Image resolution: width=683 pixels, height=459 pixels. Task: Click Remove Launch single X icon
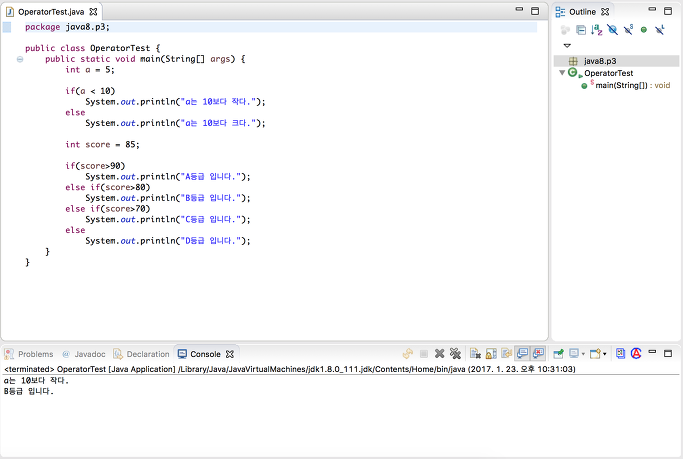[x=440, y=354]
